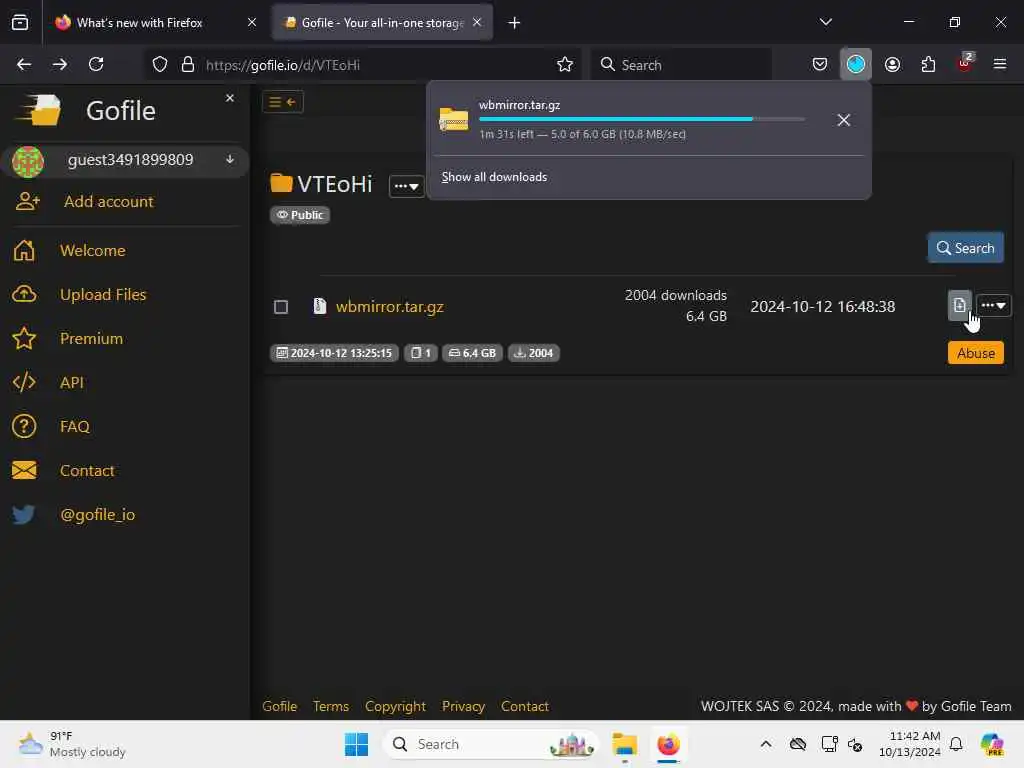This screenshot has height=768, width=1024.
Task: Open the wbmirror.tar.gz row options dropdown
Action: tap(993, 305)
